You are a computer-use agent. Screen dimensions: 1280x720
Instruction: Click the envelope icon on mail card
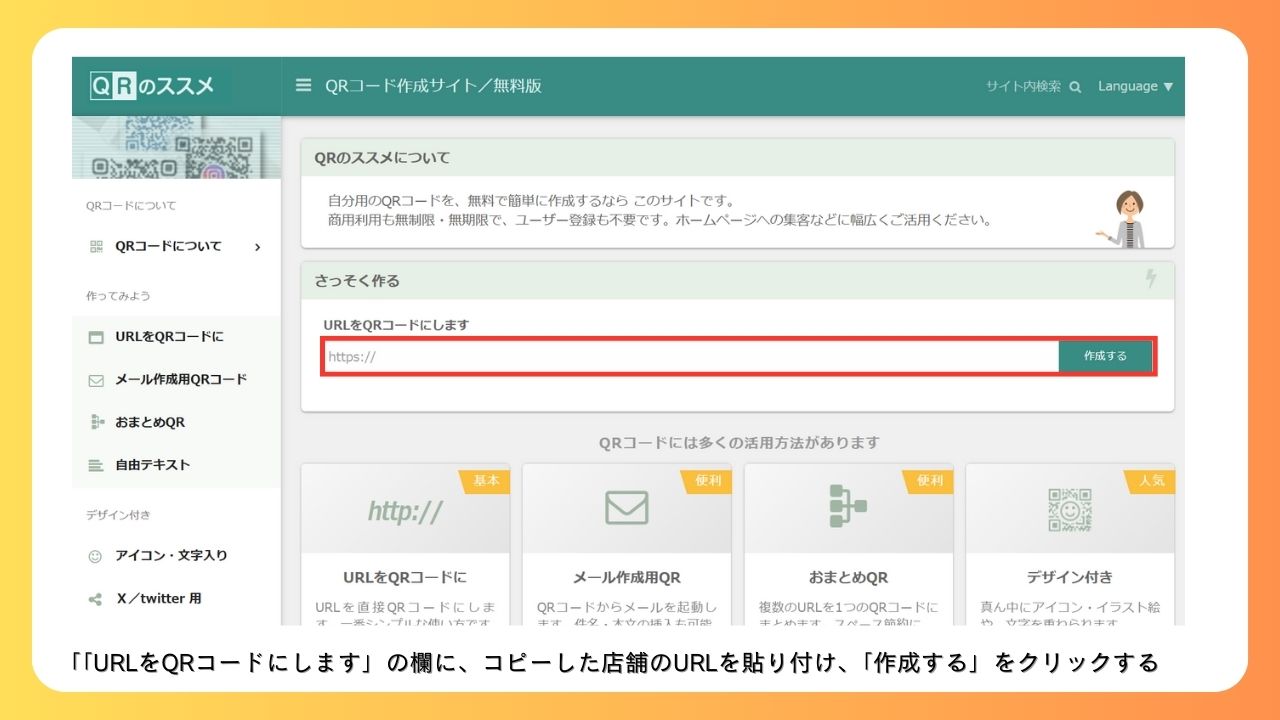627,507
